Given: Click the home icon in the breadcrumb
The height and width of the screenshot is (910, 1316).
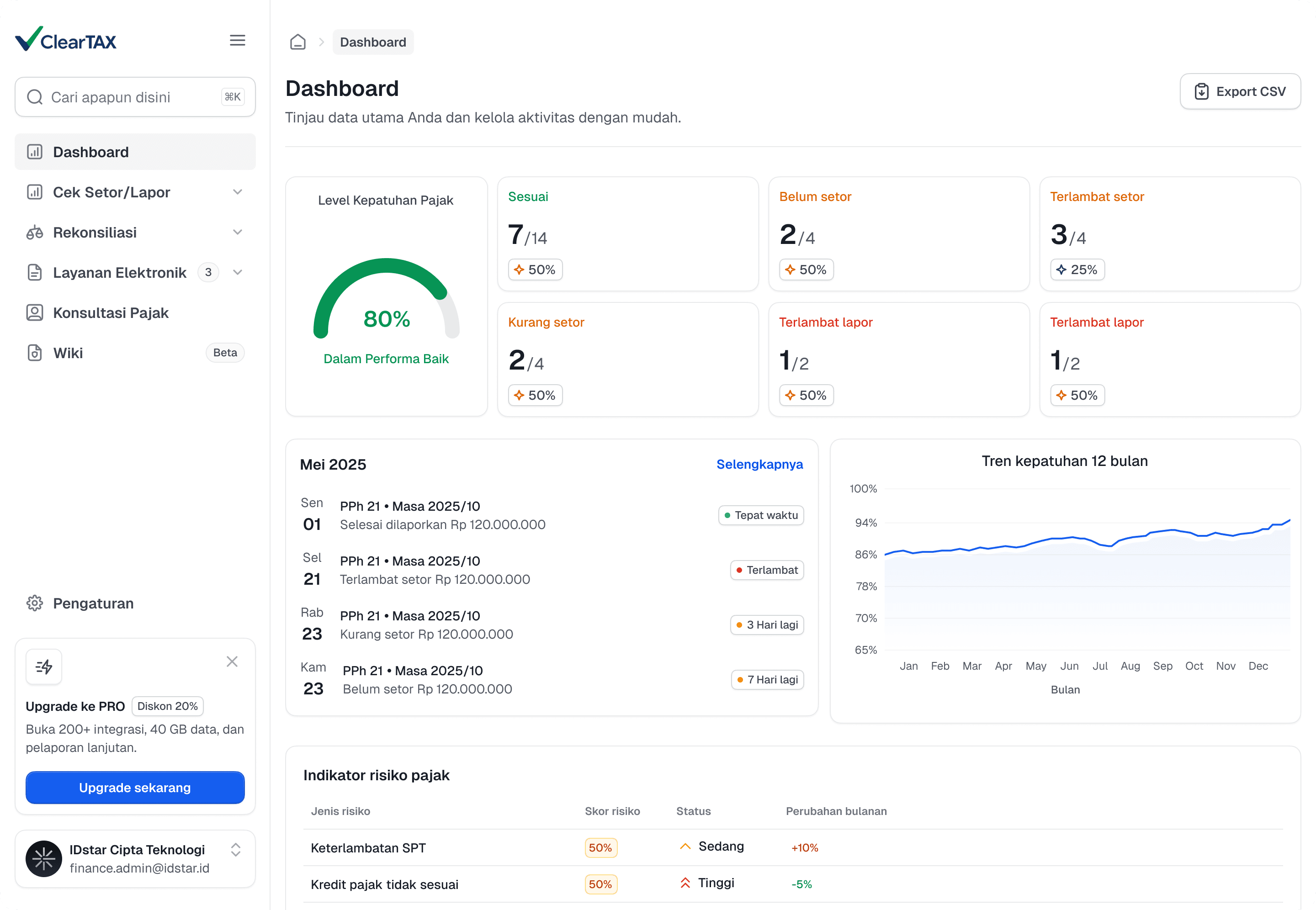Looking at the screenshot, I should 297,42.
